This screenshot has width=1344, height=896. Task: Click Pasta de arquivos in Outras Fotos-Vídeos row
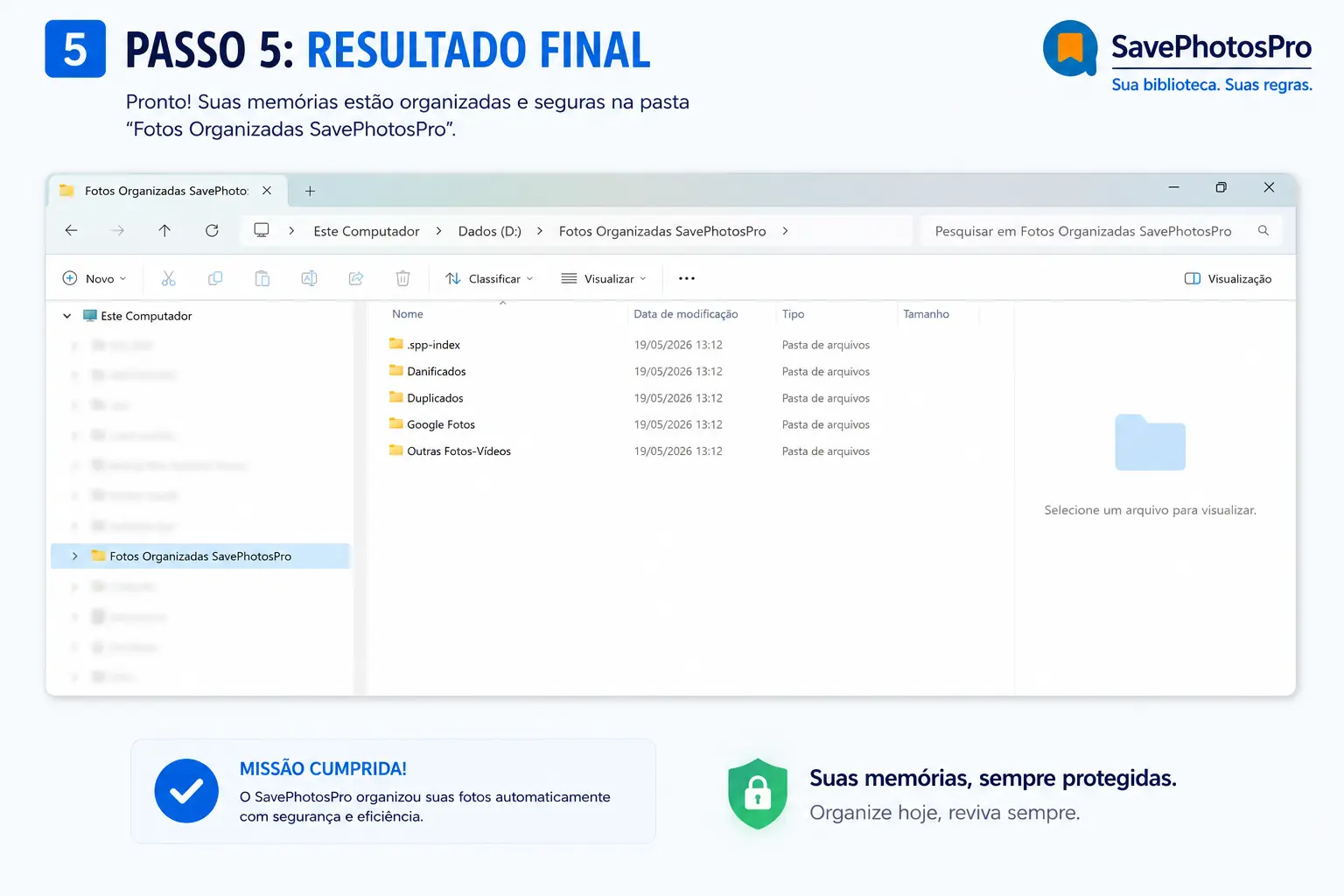(826, 451)
